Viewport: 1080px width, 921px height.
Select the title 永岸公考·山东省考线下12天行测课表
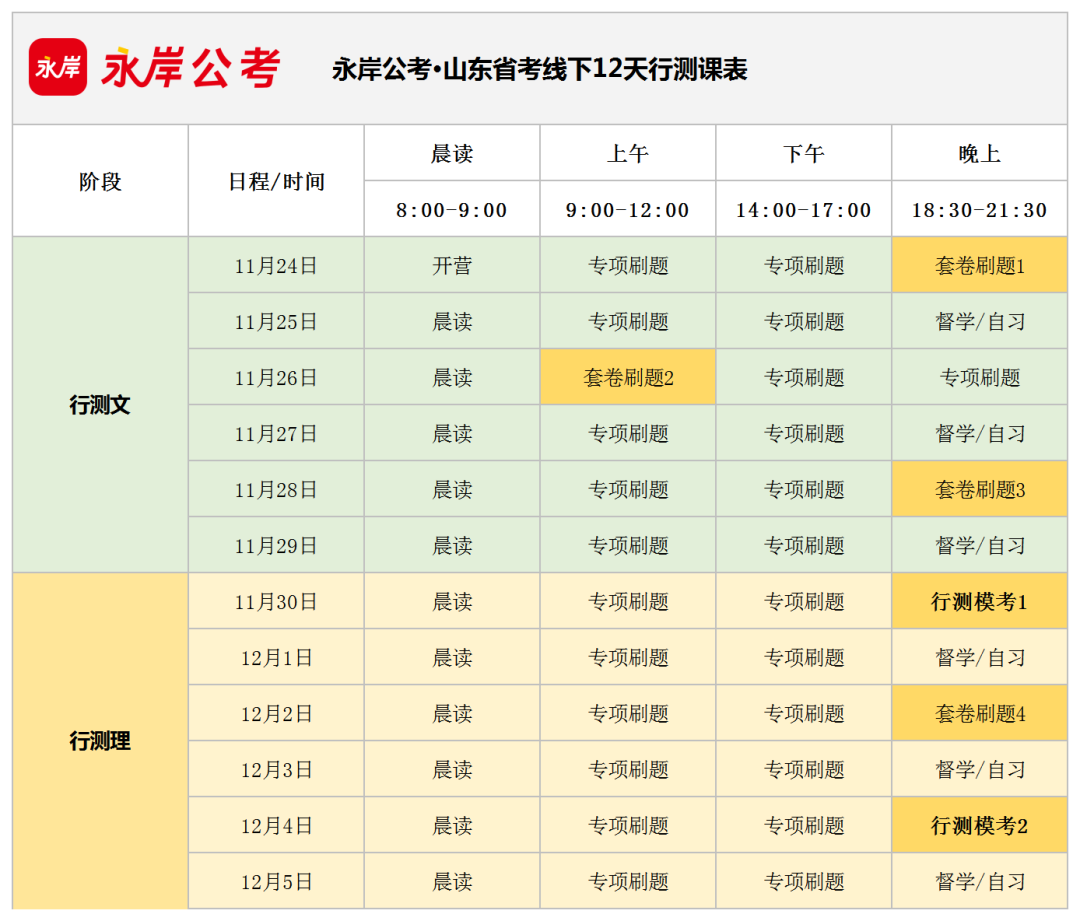point(539,69)
